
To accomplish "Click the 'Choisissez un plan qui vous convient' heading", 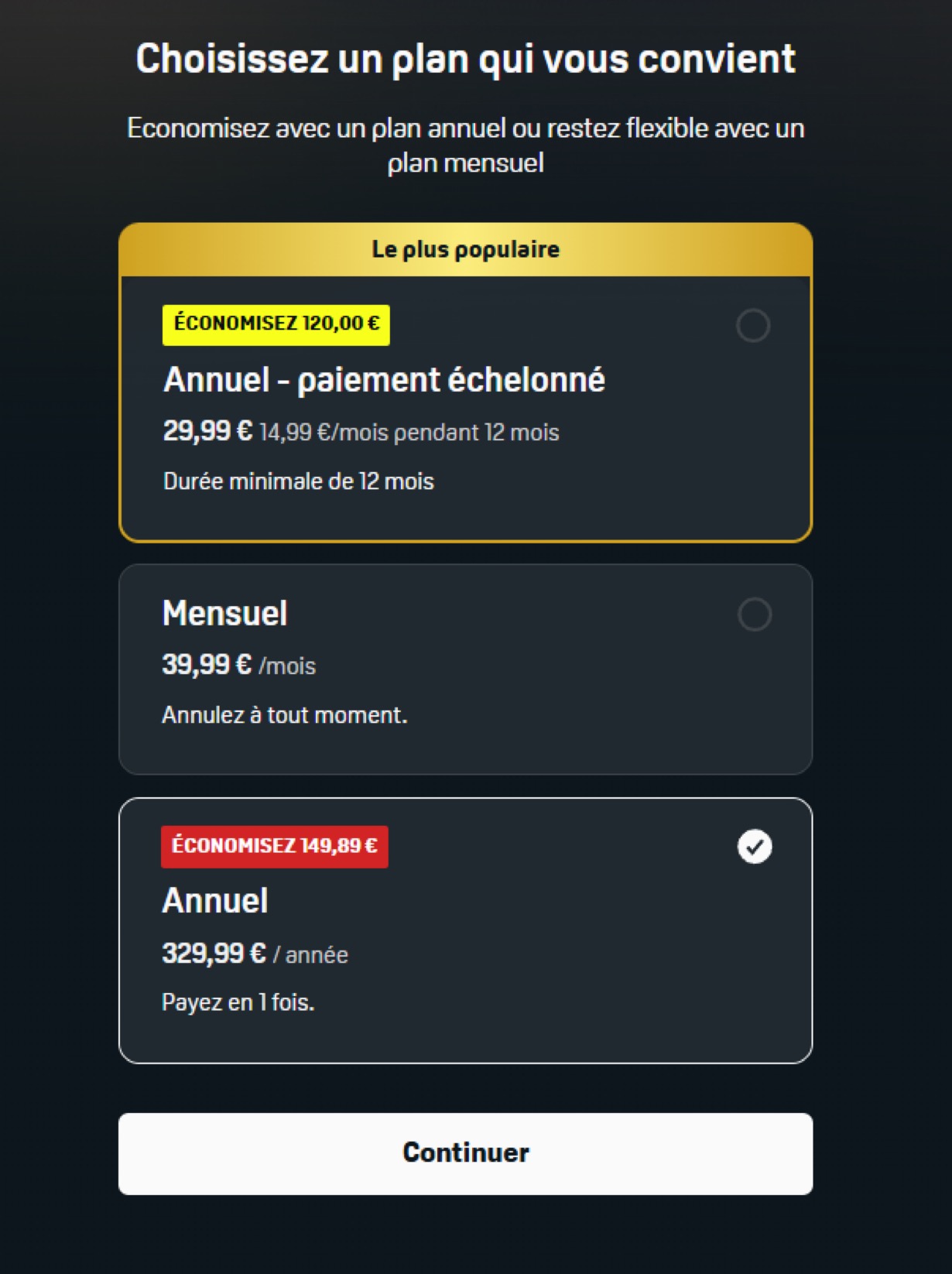I will (465, 60).
